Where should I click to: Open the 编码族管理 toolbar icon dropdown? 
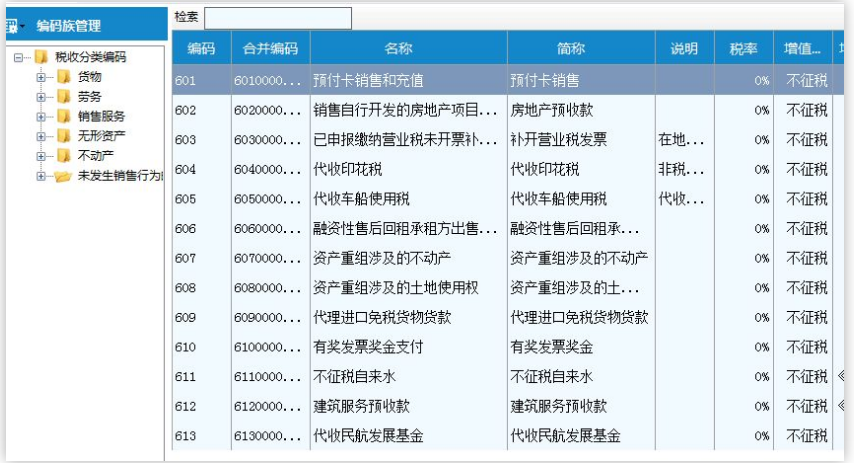pos(15,26)
